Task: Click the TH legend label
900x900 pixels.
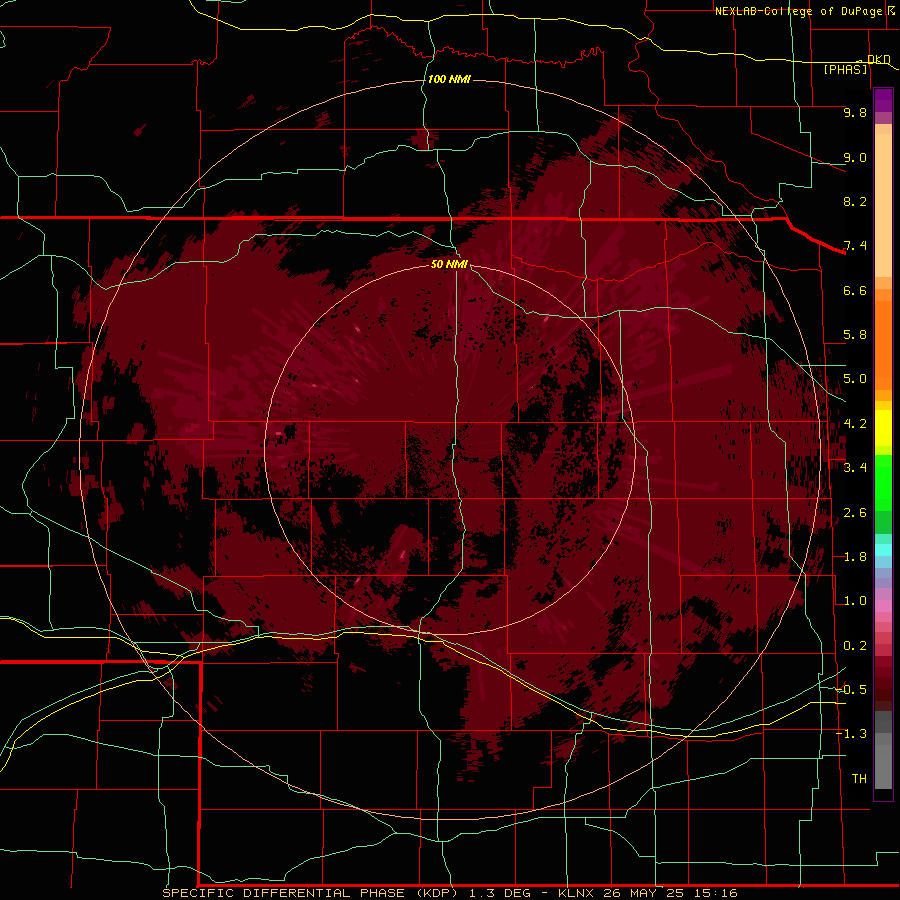Action: point(859,779)
